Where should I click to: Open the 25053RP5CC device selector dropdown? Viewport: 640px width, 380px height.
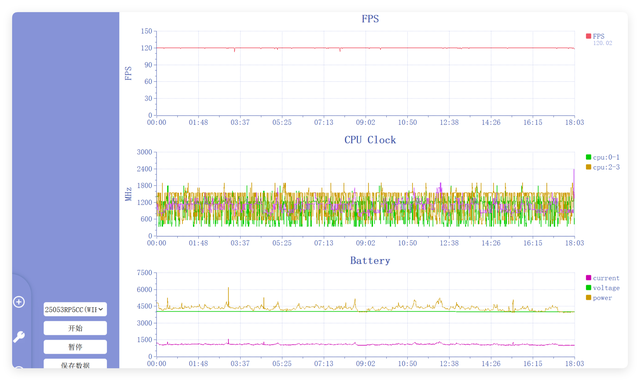[75, 309]
